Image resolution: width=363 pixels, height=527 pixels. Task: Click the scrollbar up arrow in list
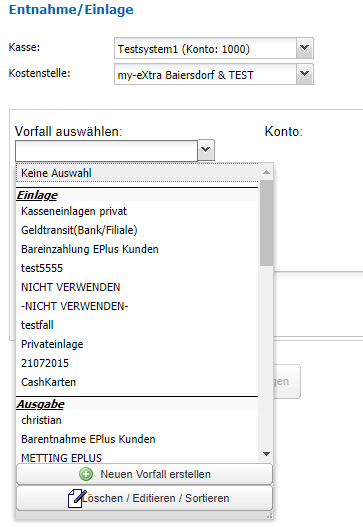tap(266, 172)
